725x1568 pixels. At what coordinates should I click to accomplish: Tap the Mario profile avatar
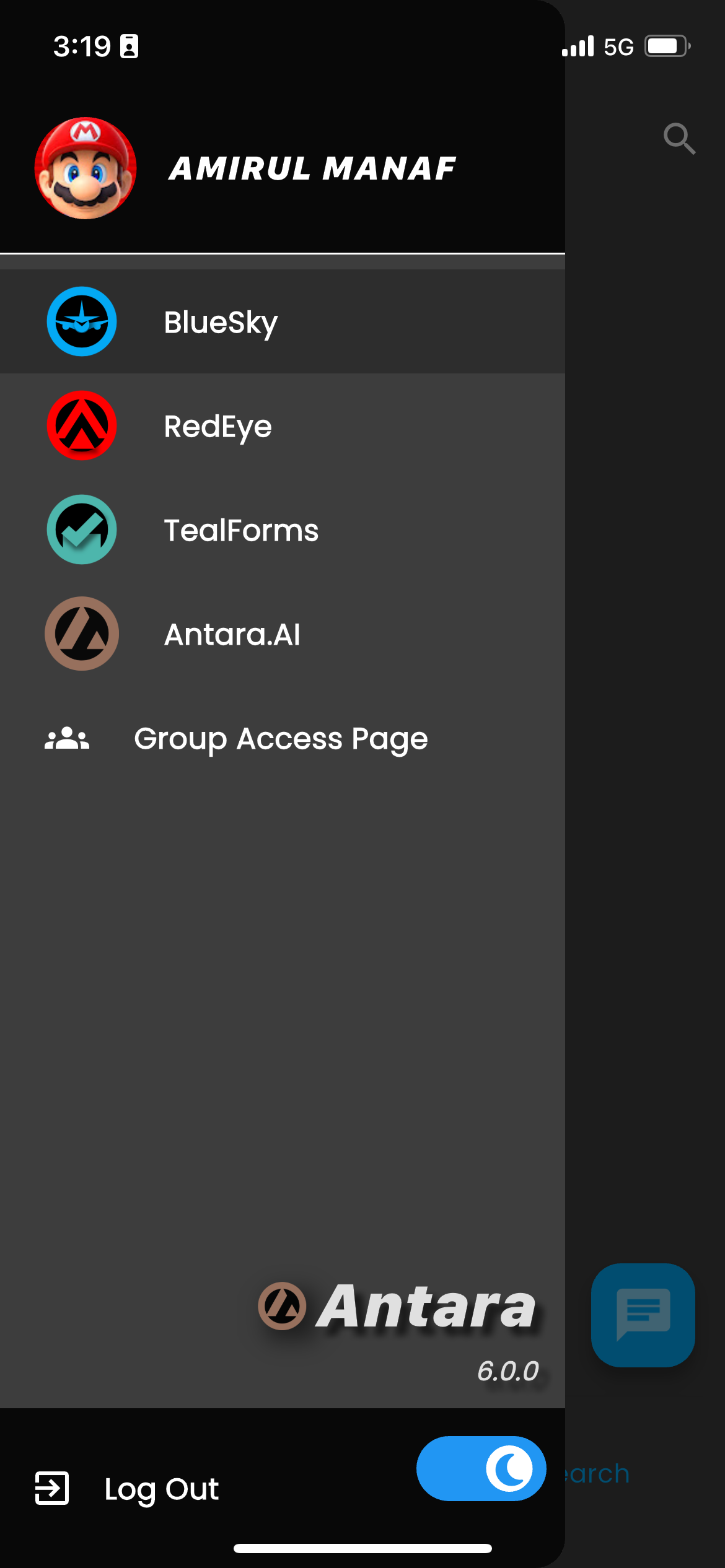(86, 168)
